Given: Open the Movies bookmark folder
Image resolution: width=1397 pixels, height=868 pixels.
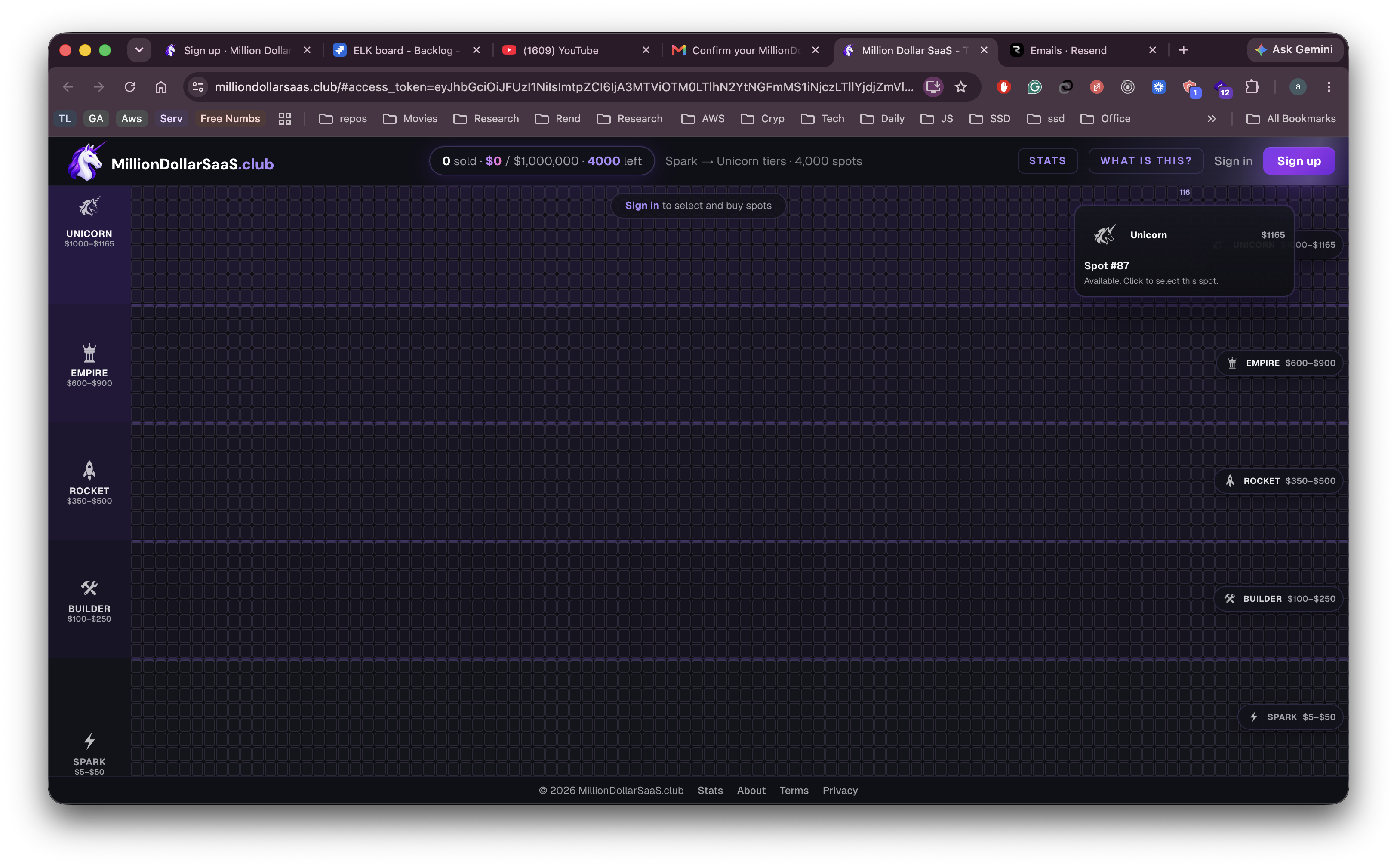Looking at the screenshot, I should click(410, 119).
